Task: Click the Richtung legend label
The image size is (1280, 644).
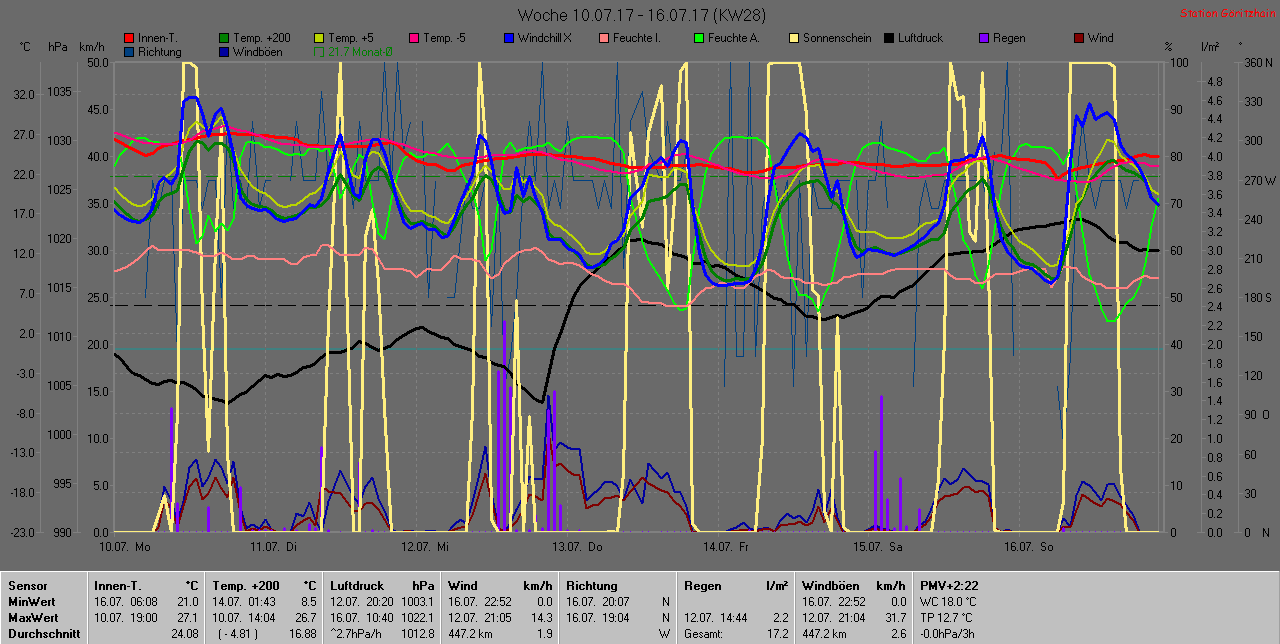Action: [160, 51]
